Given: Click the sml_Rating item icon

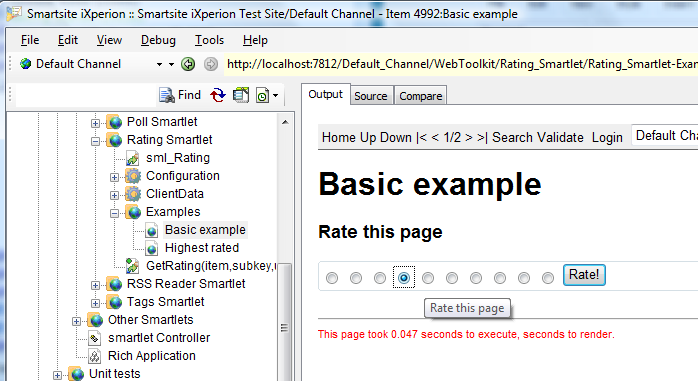Looking at the screenshot, I should [133, 158].
